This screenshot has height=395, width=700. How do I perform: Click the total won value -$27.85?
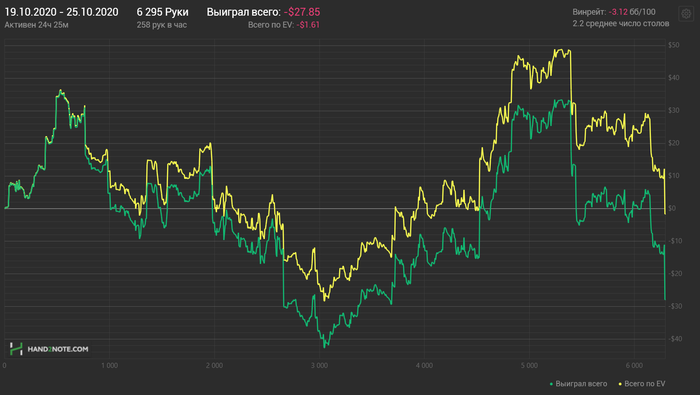pos(302,12)
